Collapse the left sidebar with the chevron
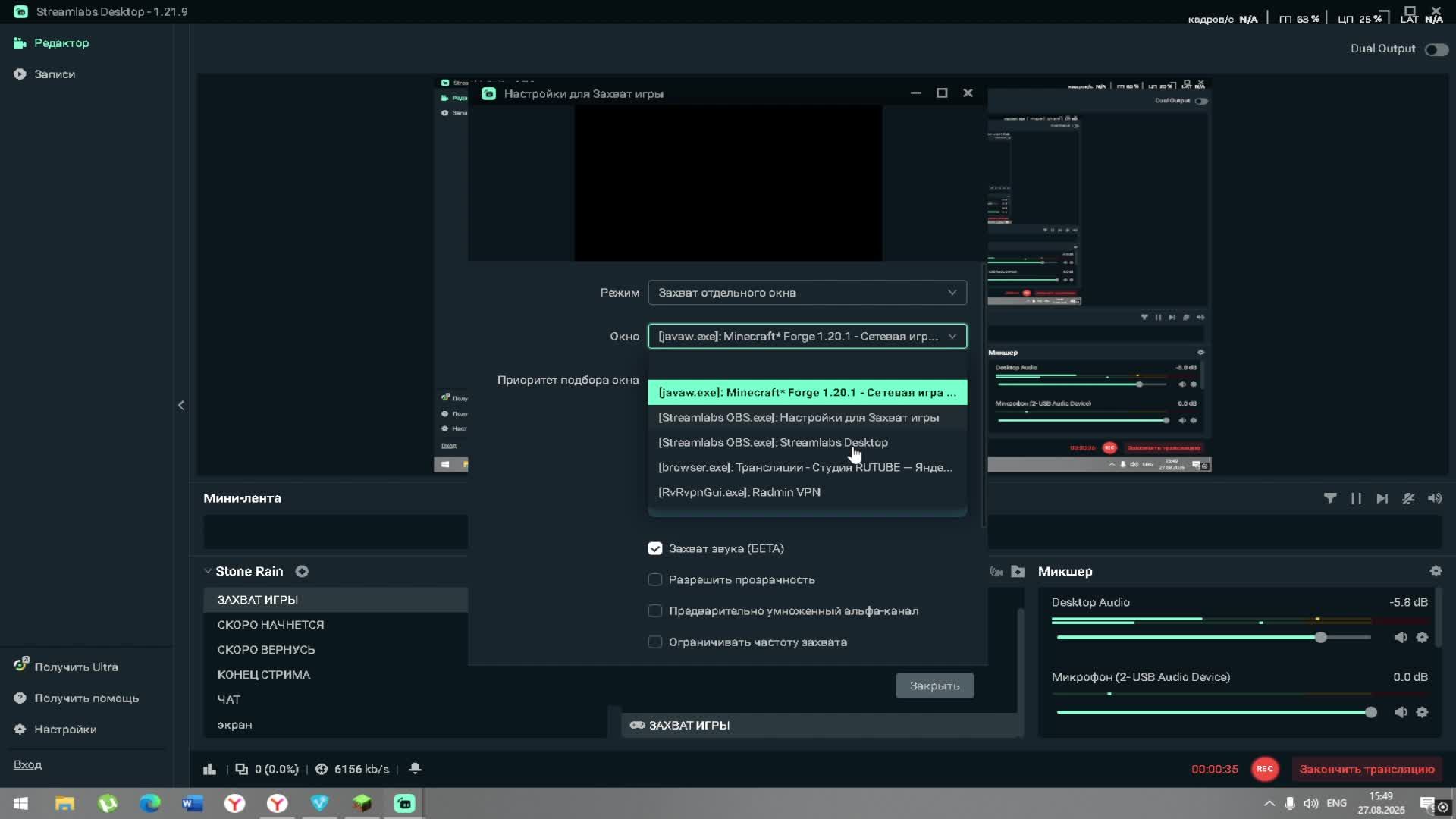Screen dimensions: 1456x819 coord(181,406)
